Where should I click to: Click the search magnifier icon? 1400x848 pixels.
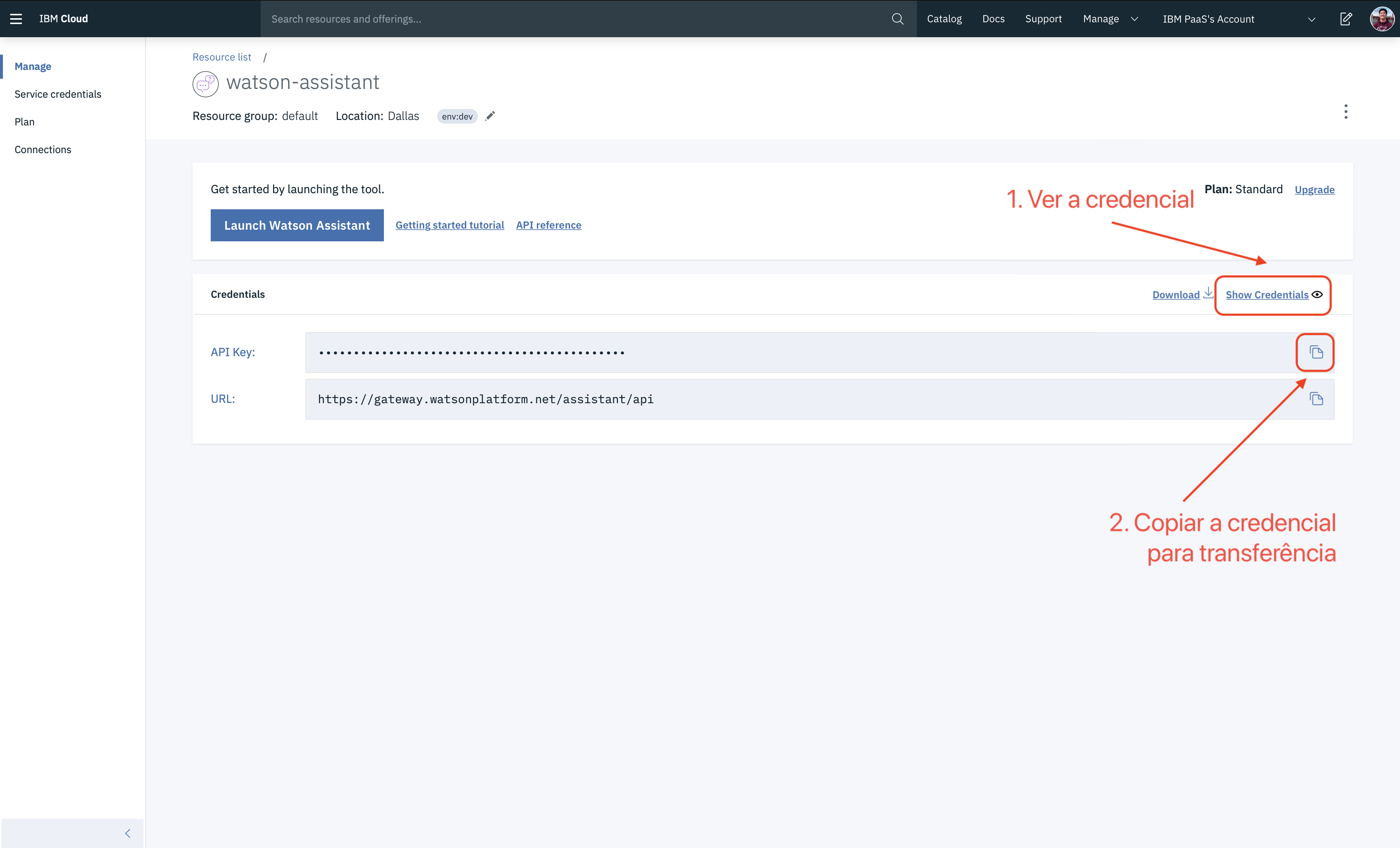[898, 19]
